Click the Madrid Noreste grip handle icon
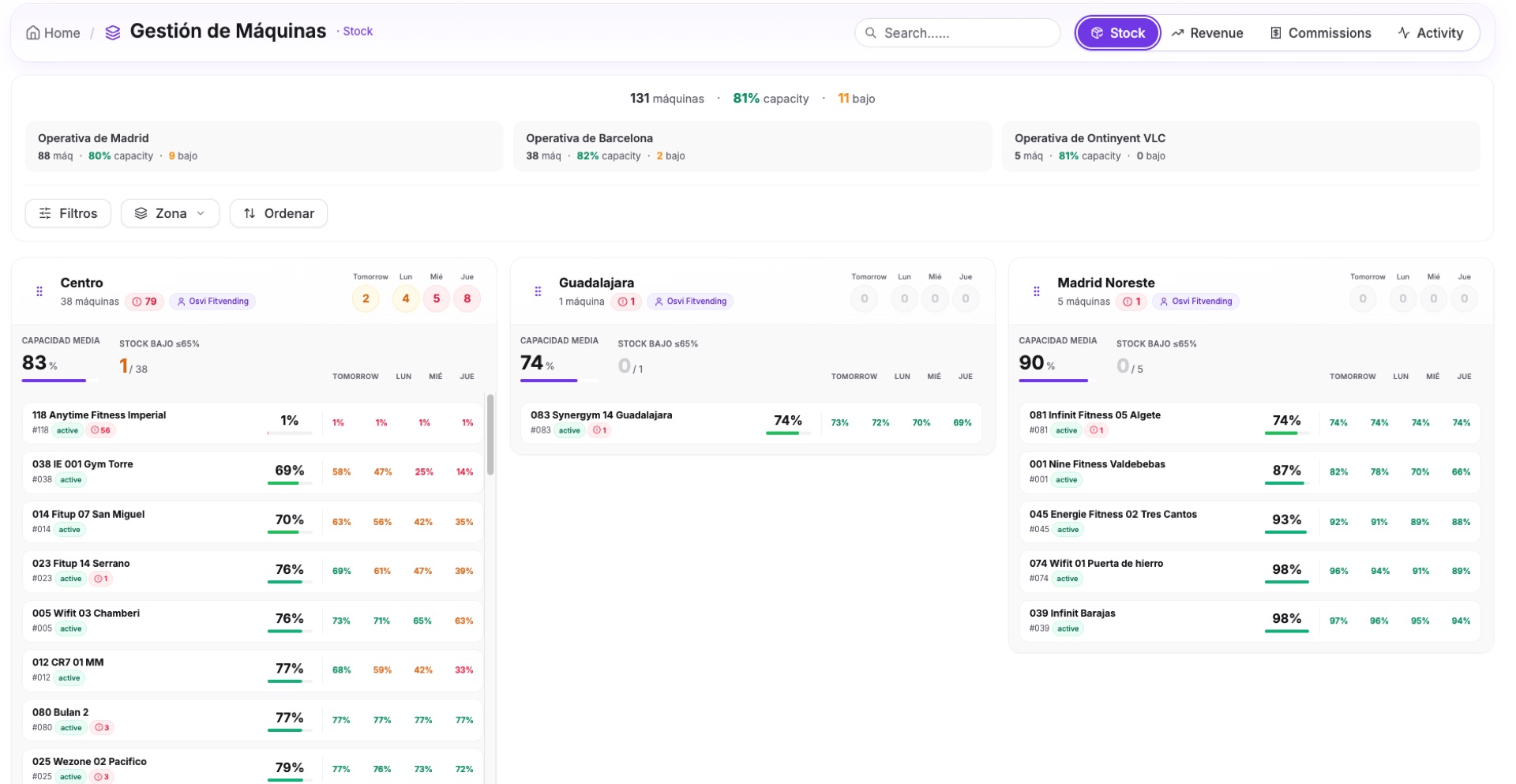This screenshot has width=1516, height=784. click(1036, 291)
